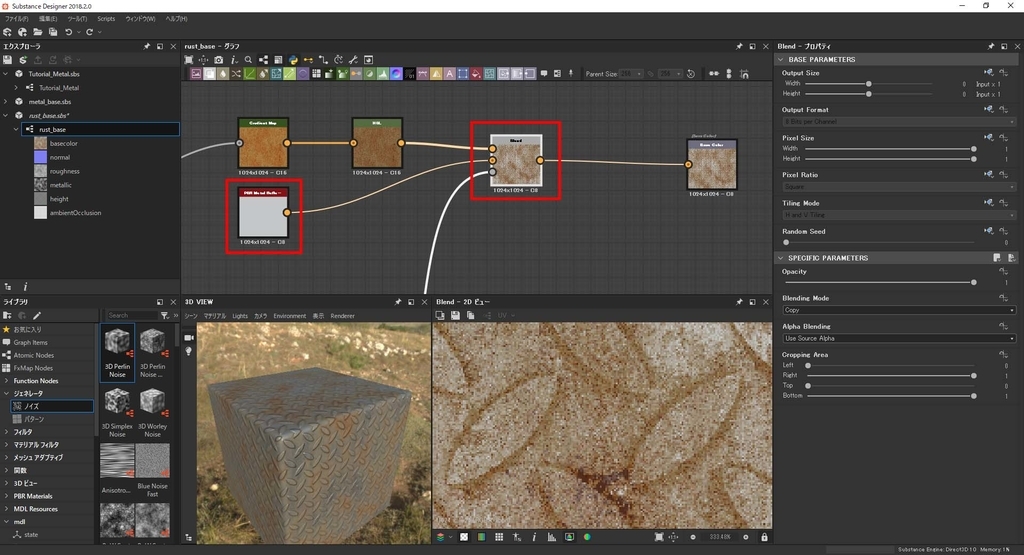Screen dimensions: 1024x555
Task: Click the camera screenshot icon in graph toolbar
Action: (x=219, y=60)
